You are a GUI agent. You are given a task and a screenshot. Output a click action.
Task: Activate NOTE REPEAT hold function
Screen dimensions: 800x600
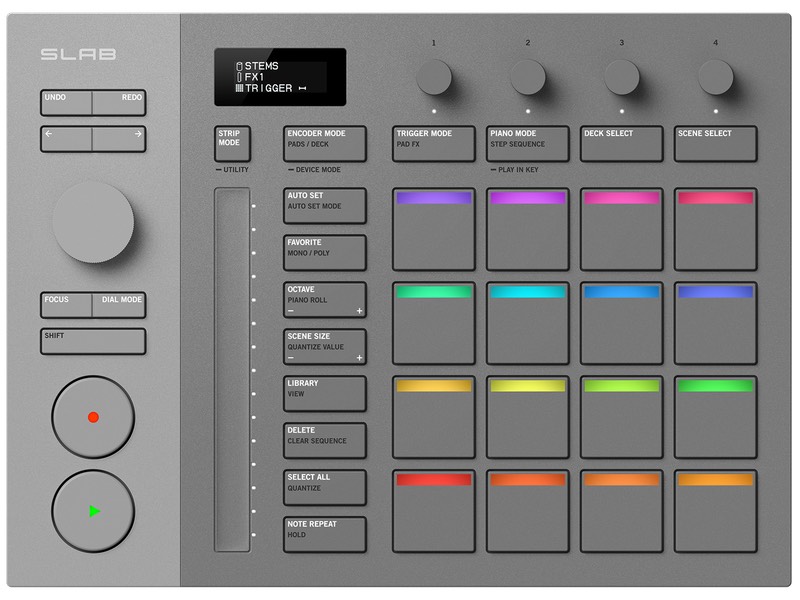tap(324, 534)
